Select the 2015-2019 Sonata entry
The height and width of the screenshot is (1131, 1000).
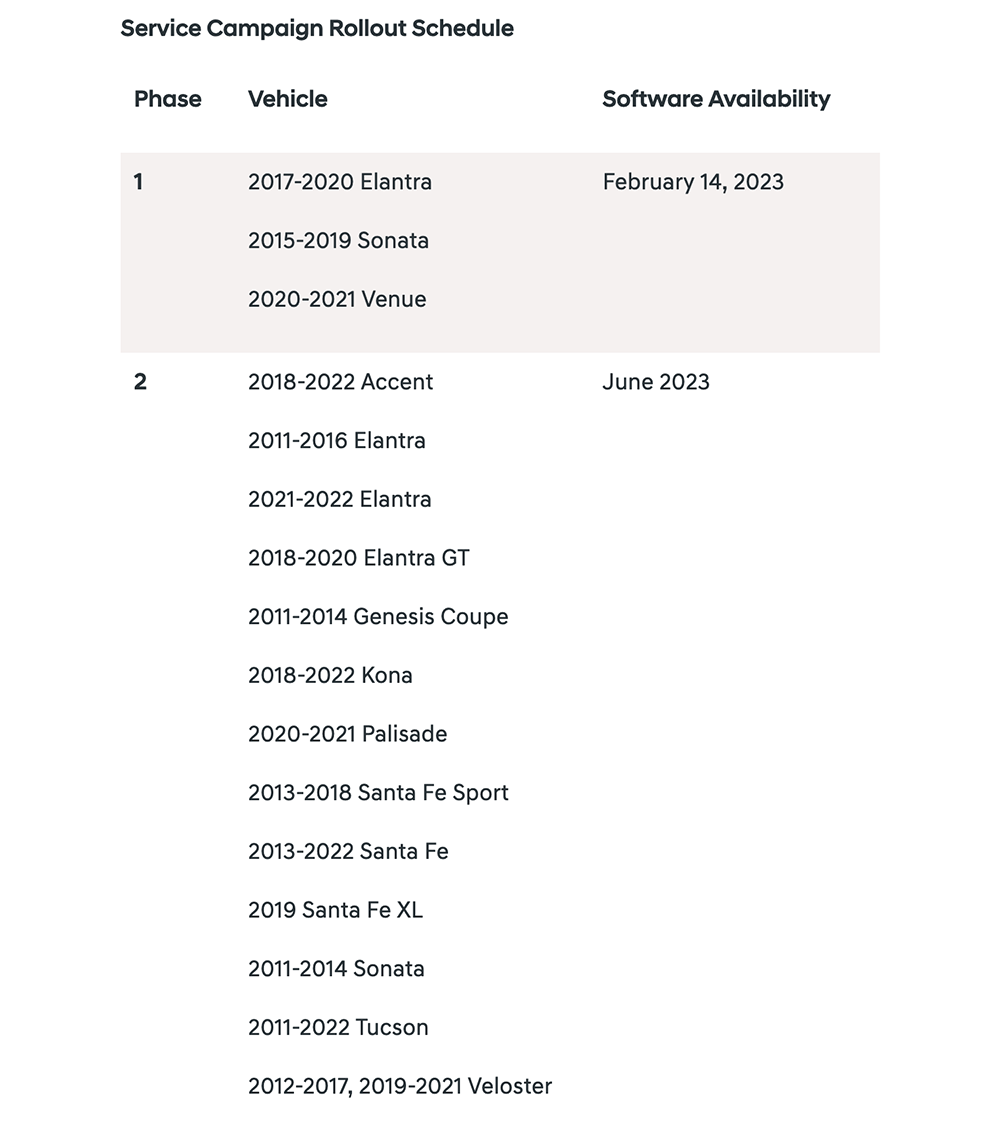click(338, 240)
